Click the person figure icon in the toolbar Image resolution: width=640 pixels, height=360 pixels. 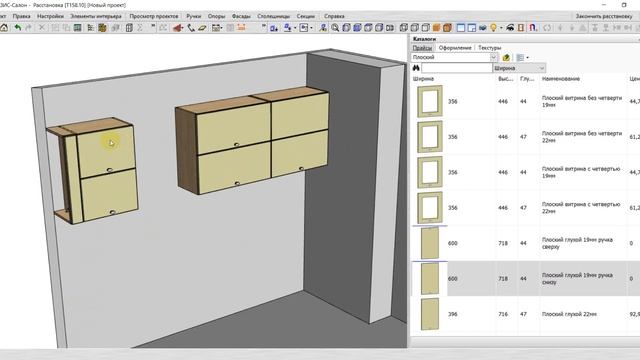click(x=323, y=28)
